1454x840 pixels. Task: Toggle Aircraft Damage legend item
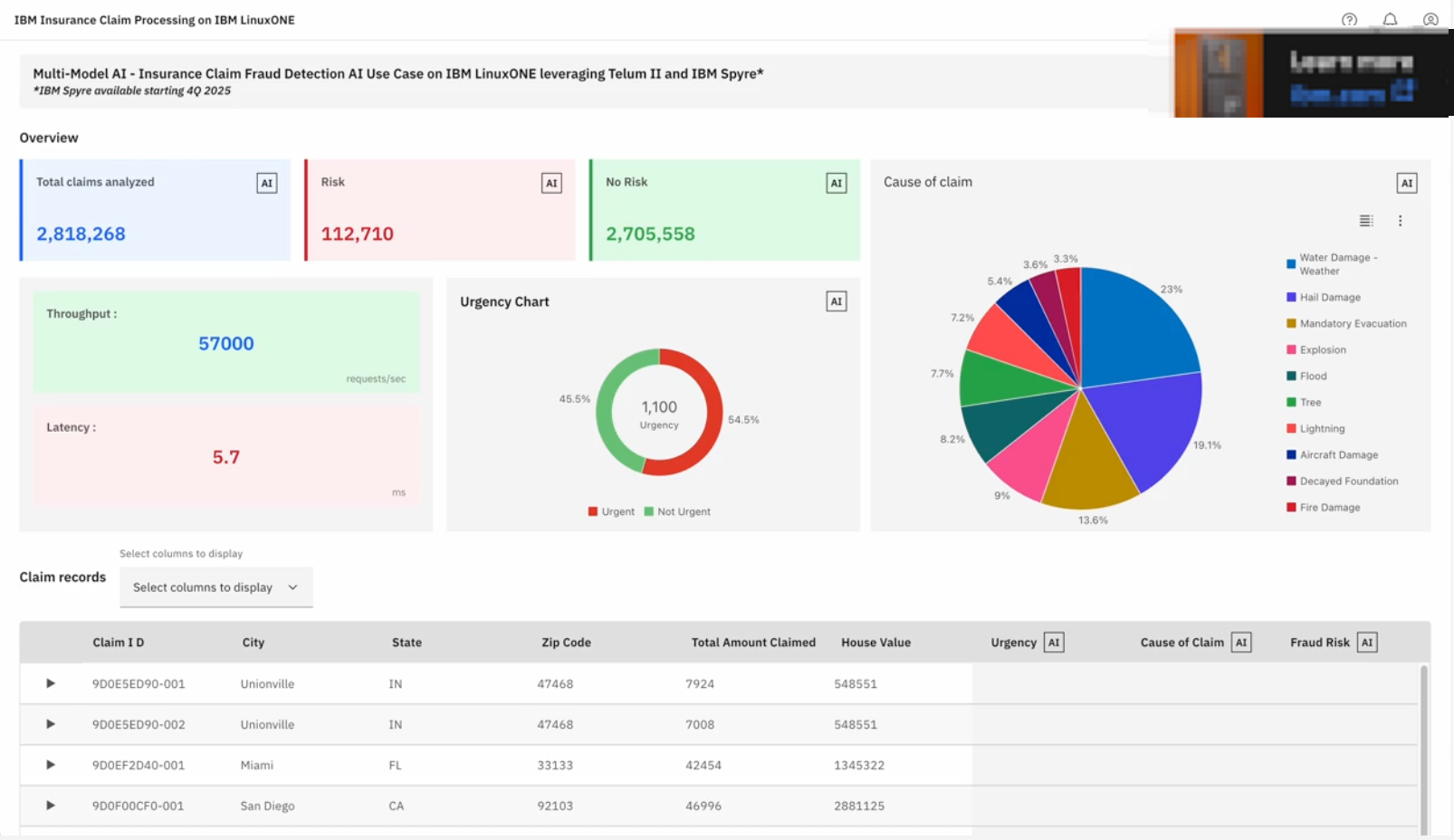pos(1333,454)
